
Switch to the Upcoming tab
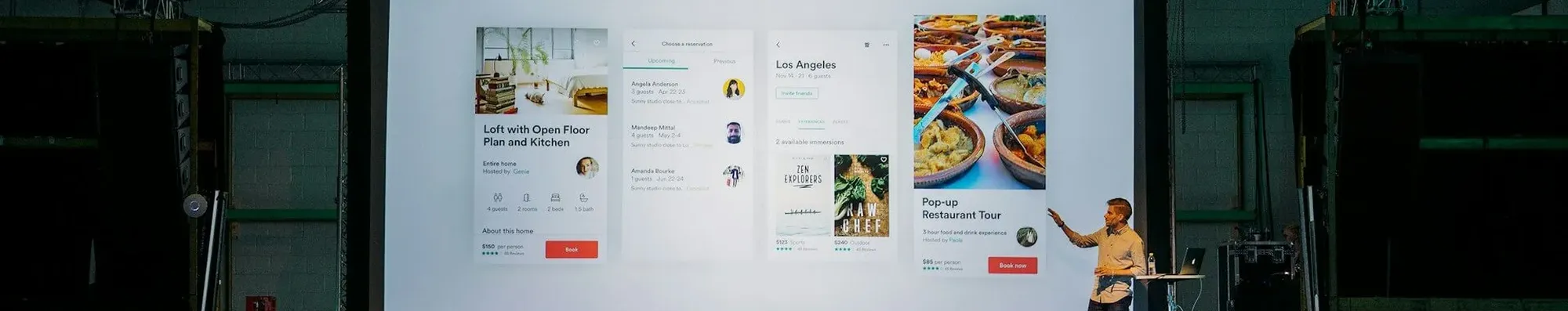[x=661, y=61]
